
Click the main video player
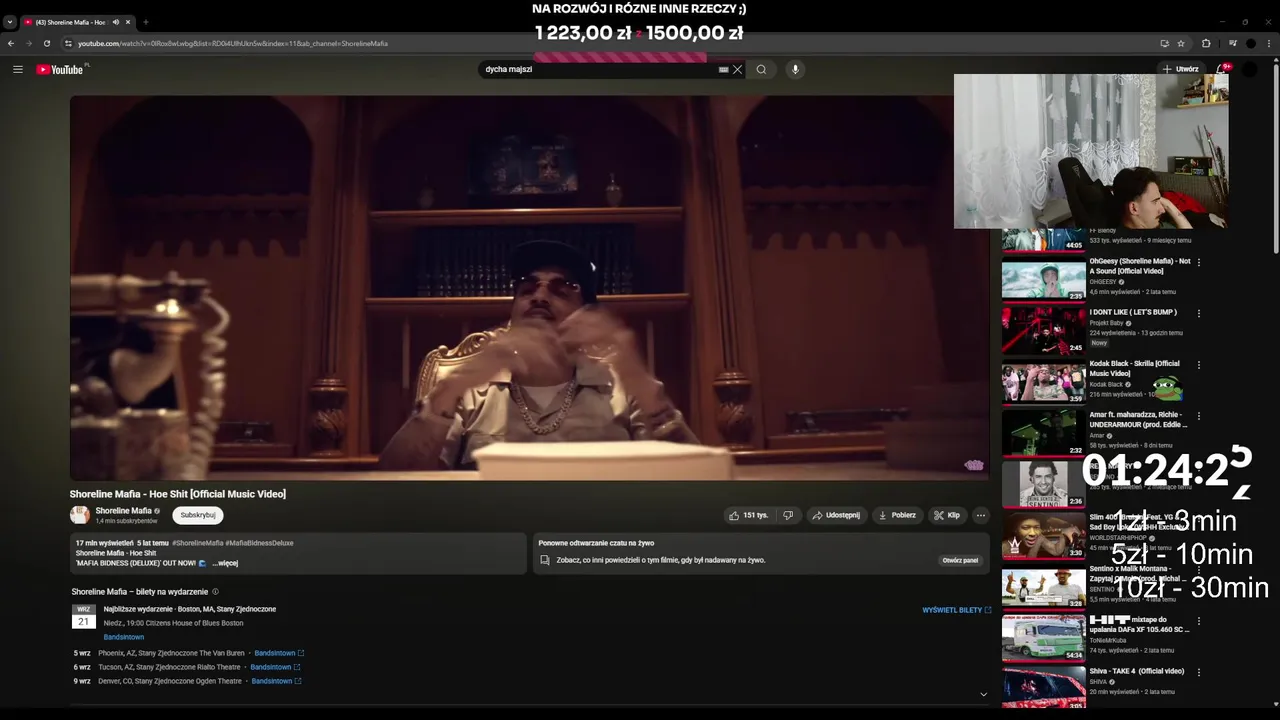tap(529, 288)
